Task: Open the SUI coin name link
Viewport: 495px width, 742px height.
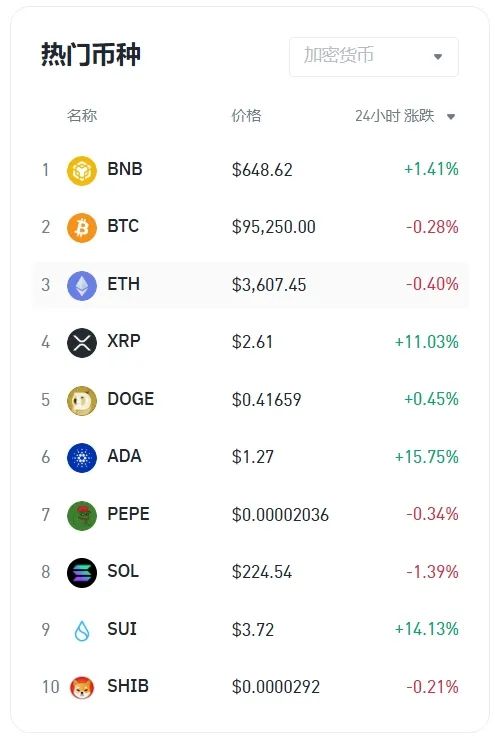Action: [122, 629]
